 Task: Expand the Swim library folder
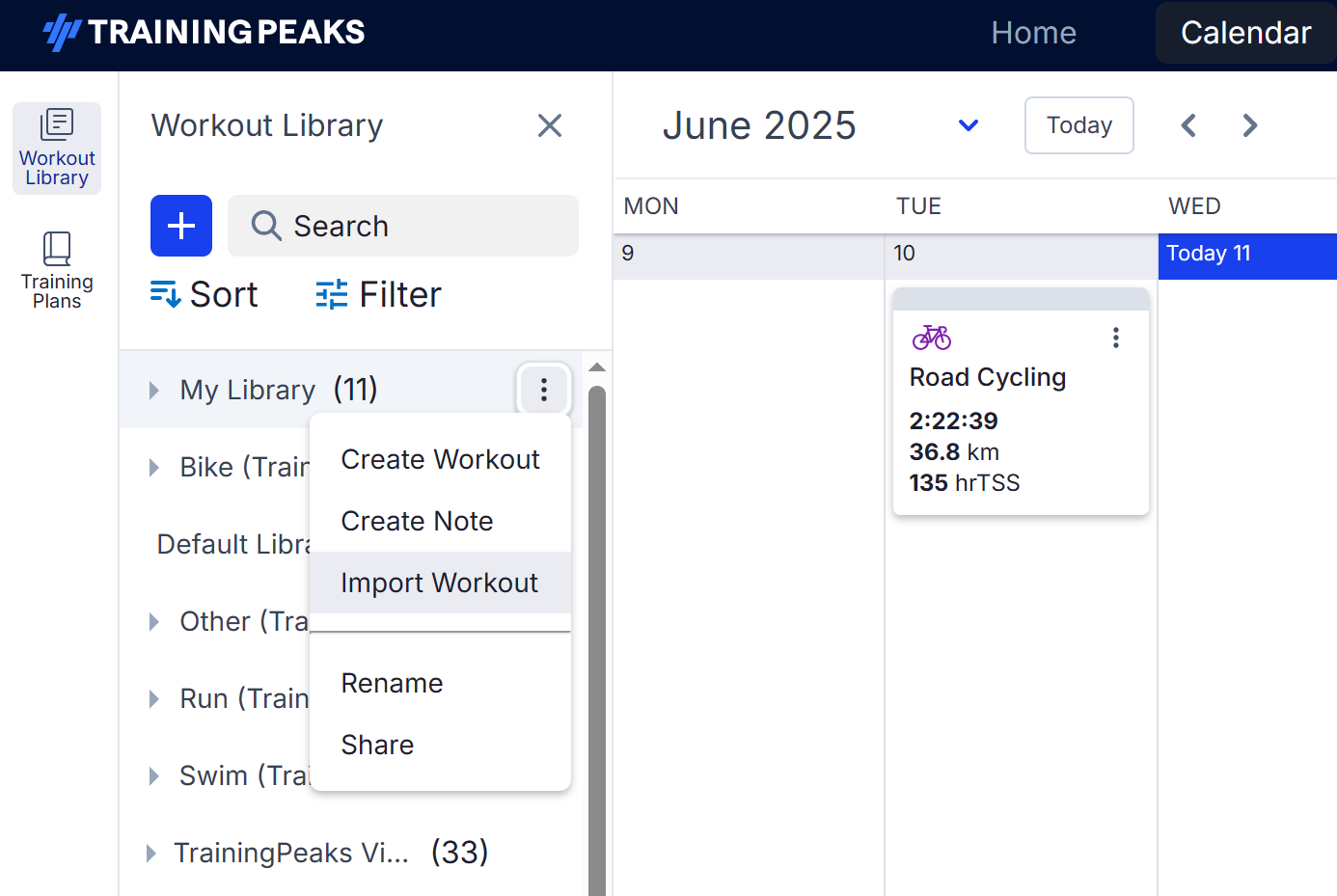point(154,775)
